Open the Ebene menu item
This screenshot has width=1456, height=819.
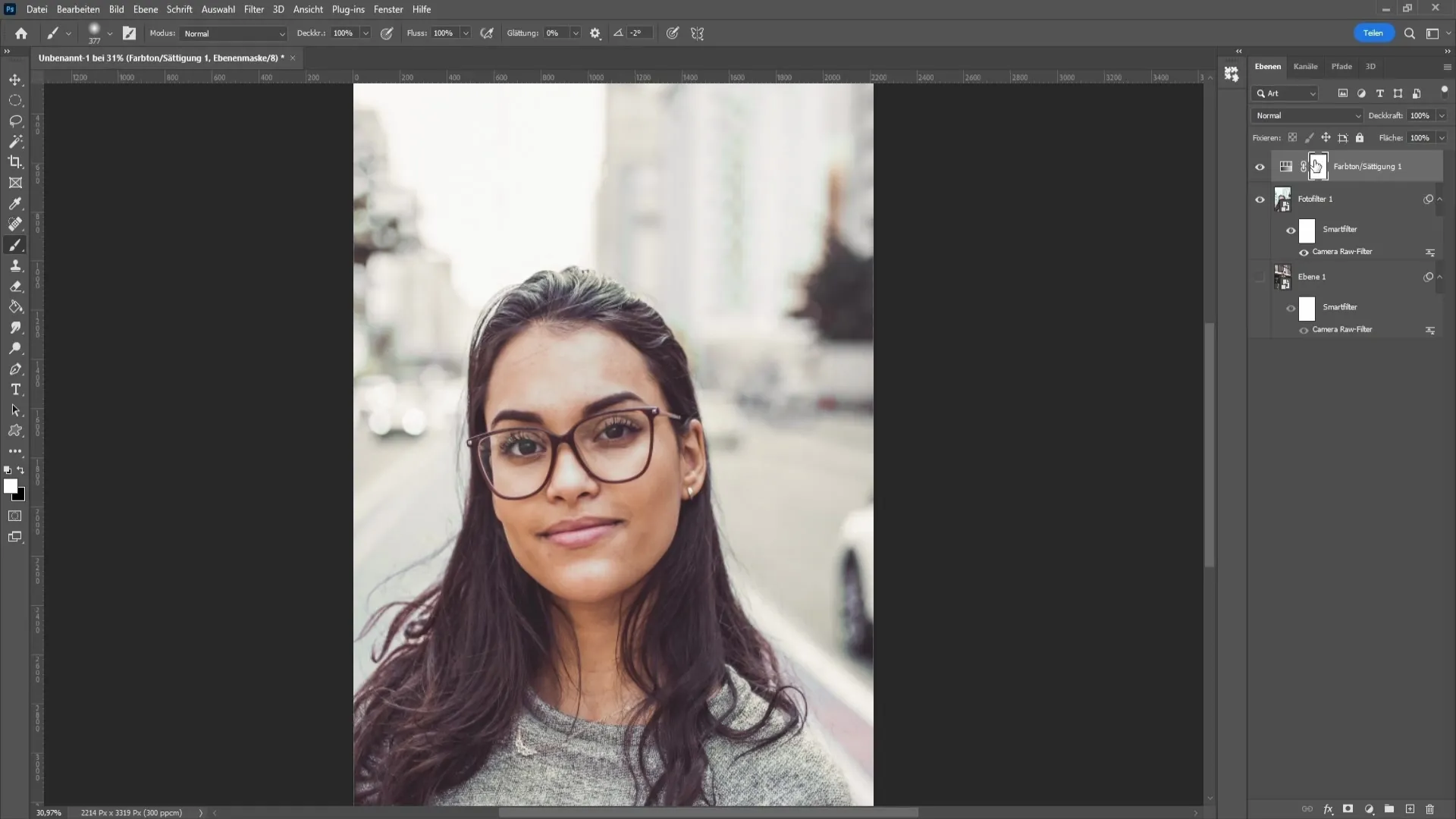click(x=145, y=9)
